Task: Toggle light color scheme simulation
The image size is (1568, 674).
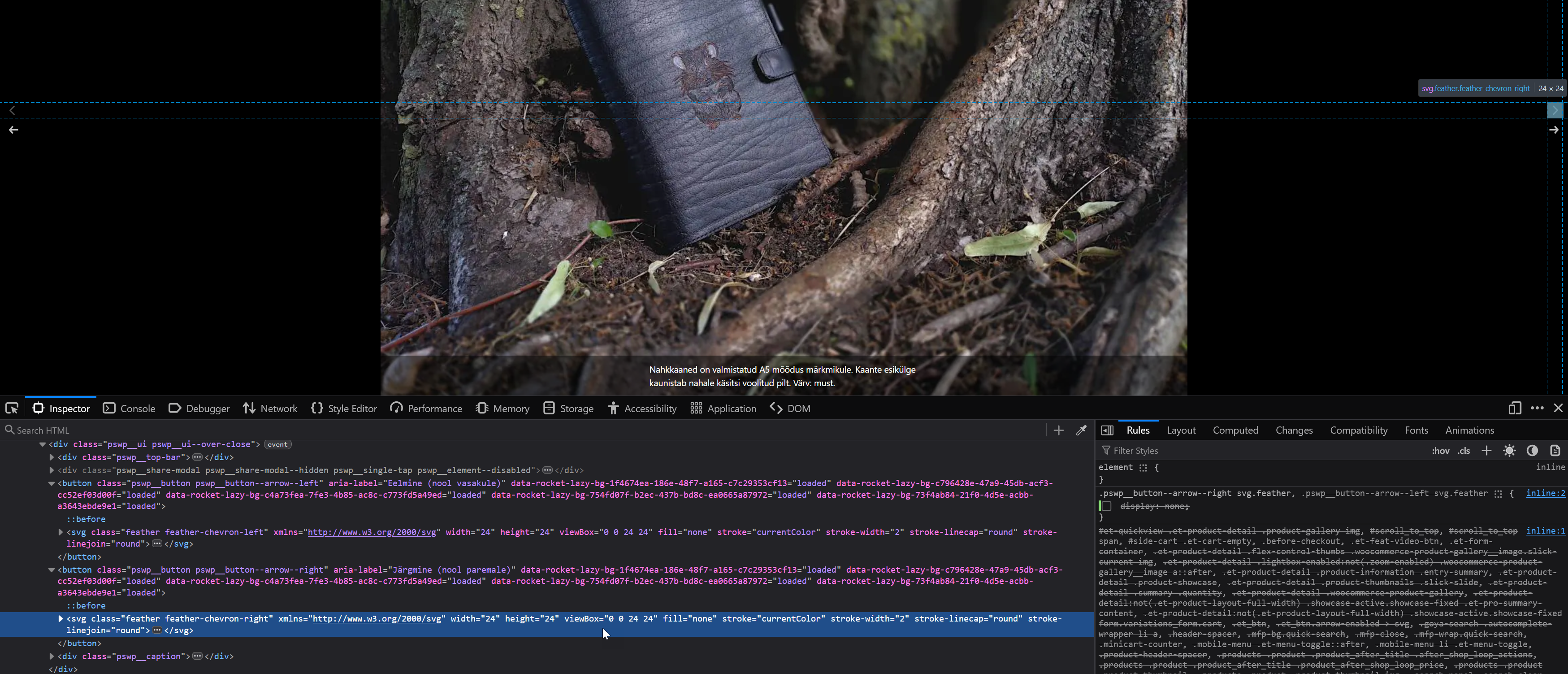Action: pyautogui.click(x=1509, y=451)
